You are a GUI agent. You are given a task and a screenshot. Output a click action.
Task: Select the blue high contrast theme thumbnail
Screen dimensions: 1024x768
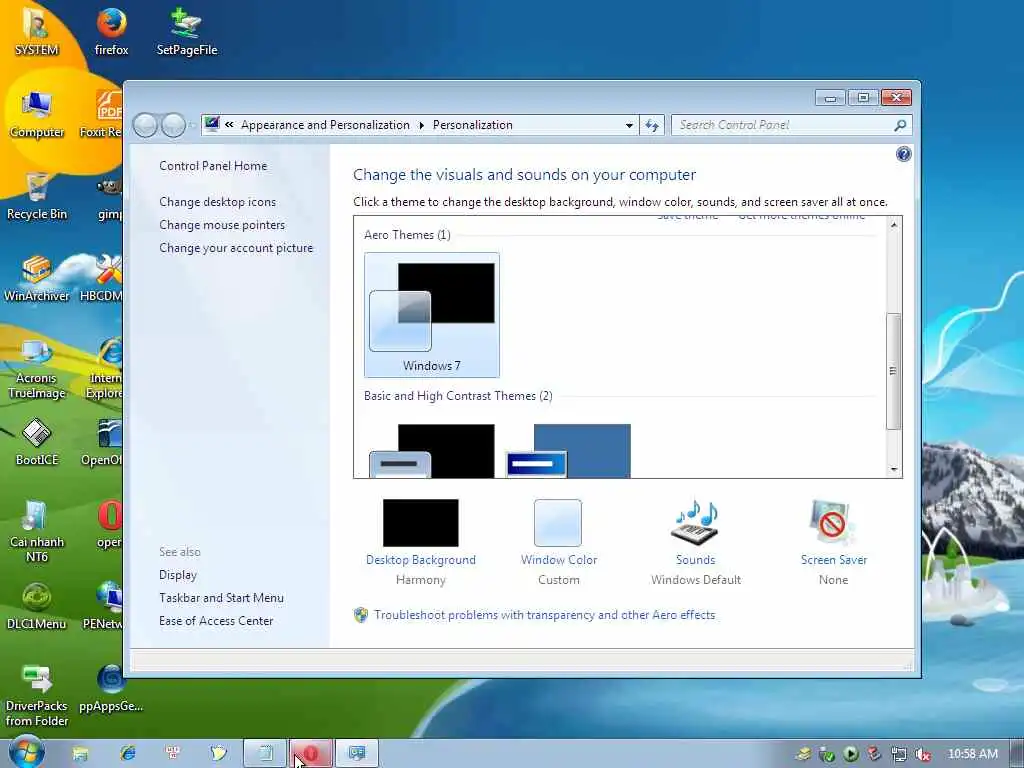(x=568, y=451)
